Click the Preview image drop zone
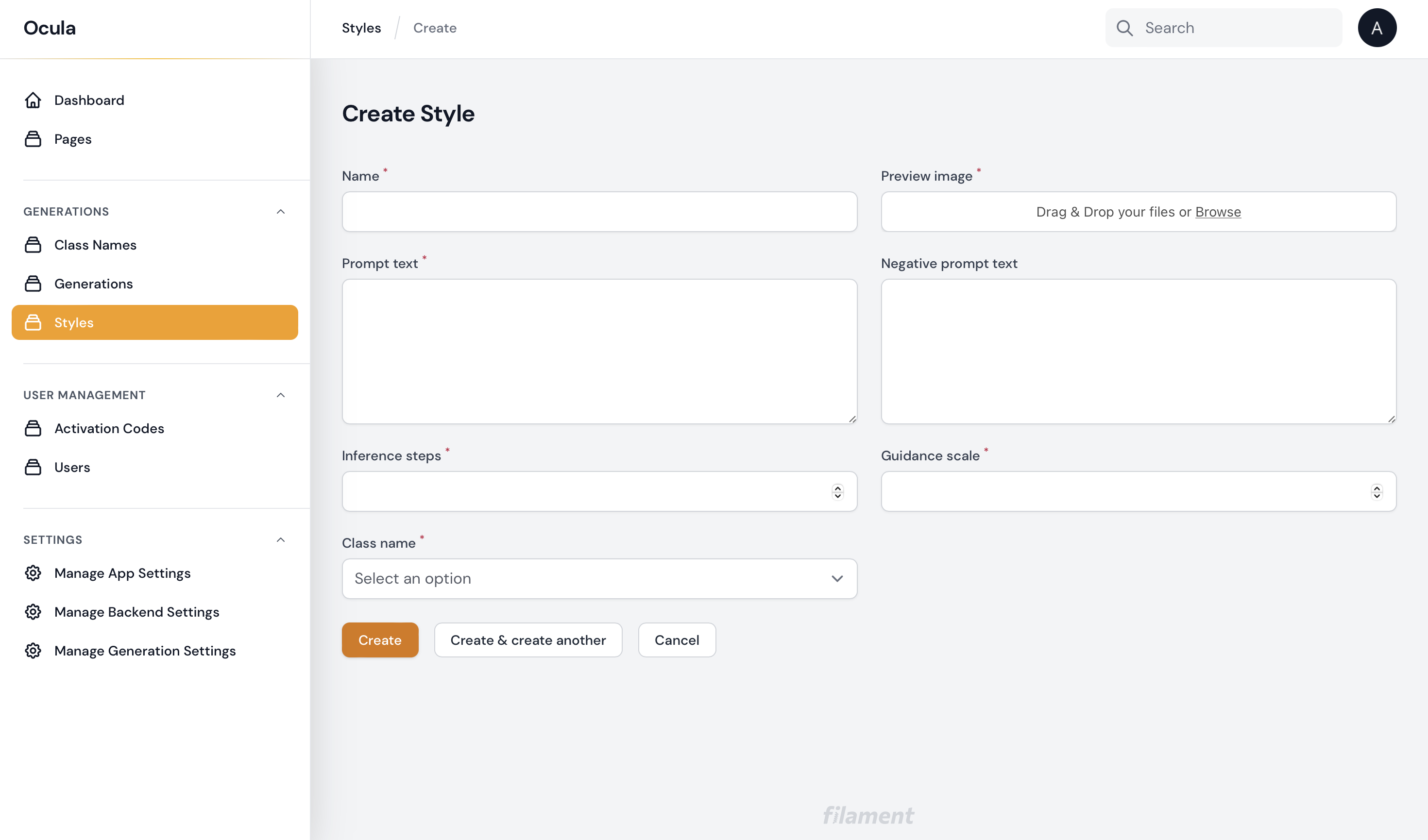Screen dimensions: 1428x840 pos(1139,212)
